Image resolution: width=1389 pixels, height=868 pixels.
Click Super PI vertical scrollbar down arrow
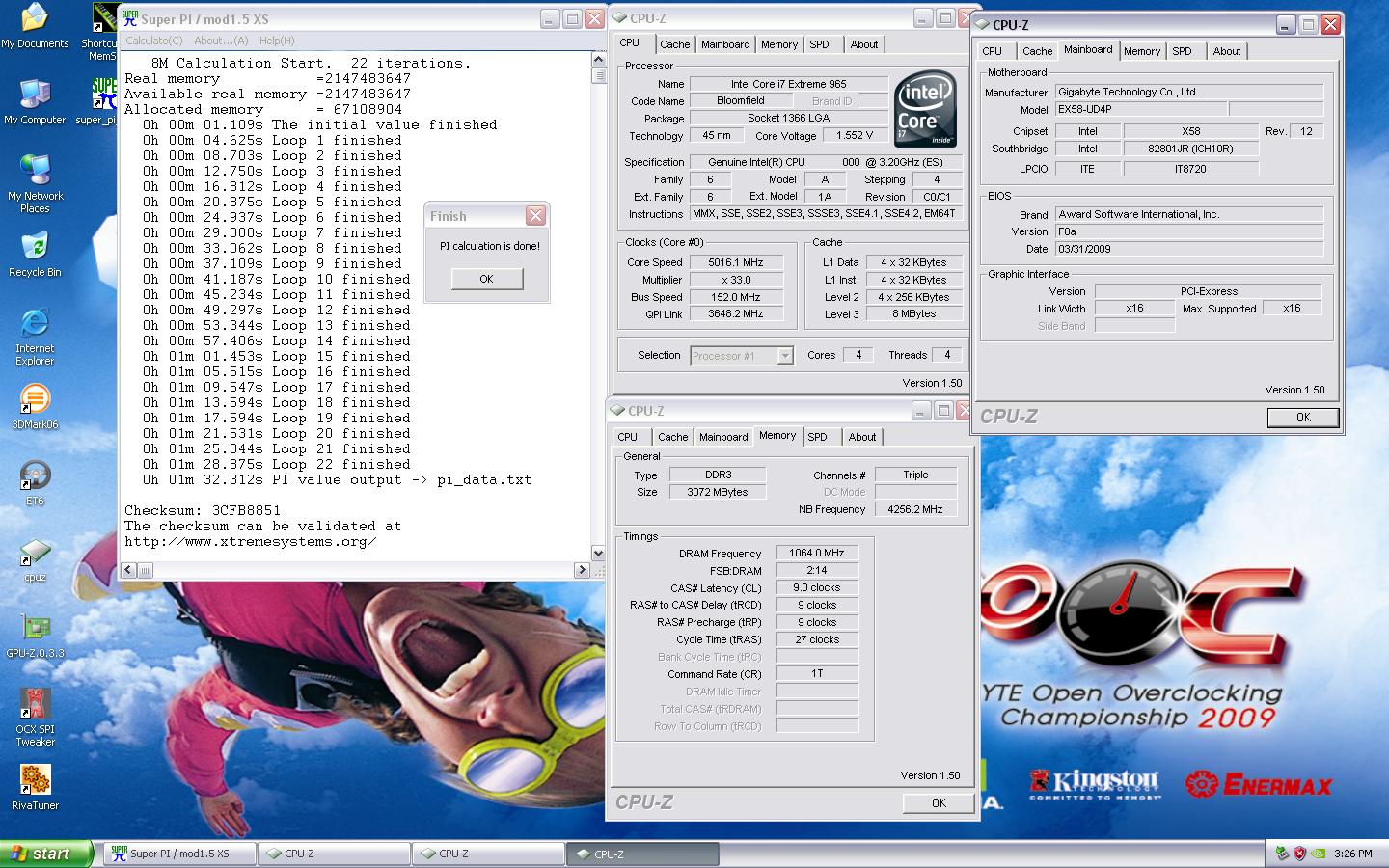[598, 554]
